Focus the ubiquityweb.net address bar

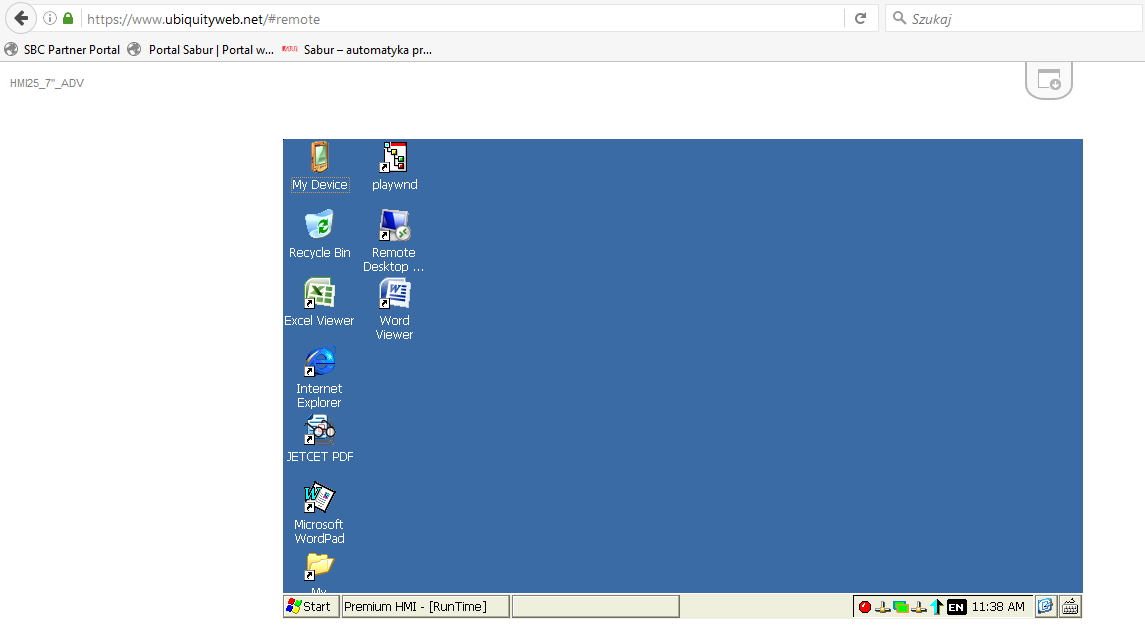[x=463, y=19]
